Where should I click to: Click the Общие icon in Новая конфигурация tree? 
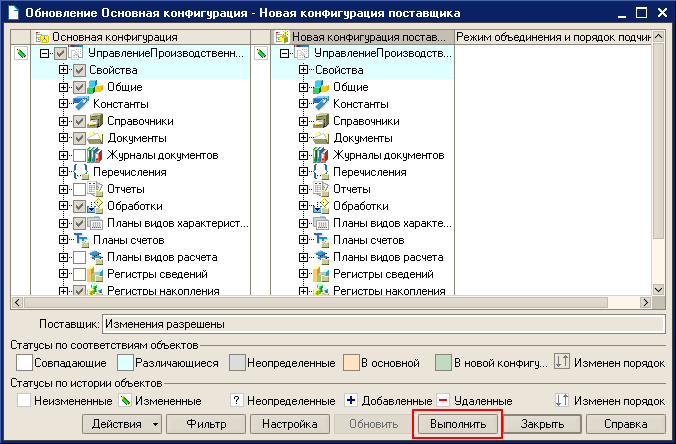point(321,87)
